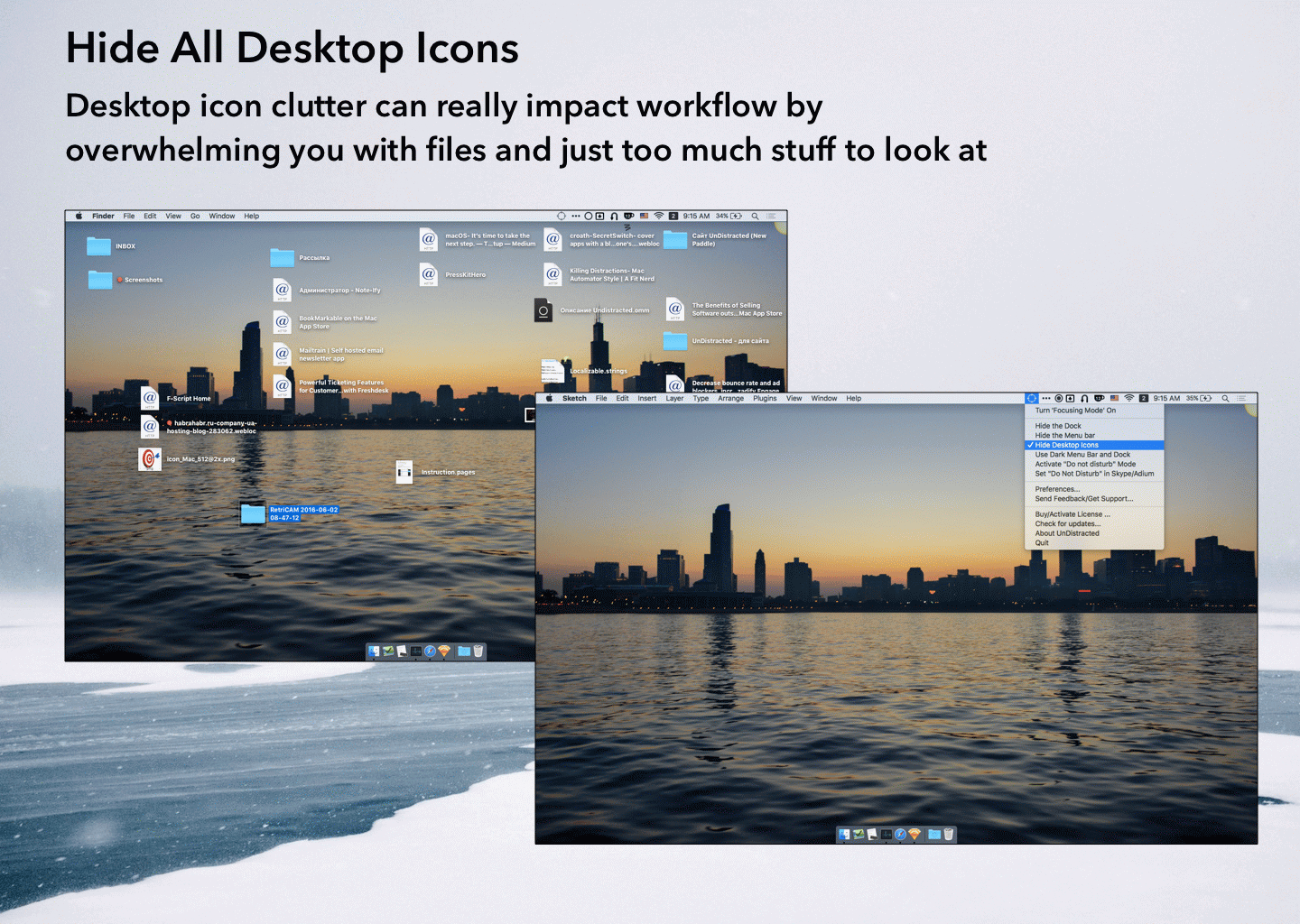Screen dimensions: 1300x924
Task: Quit UnDistracted from the menu
Action: tap(1094, 542)
